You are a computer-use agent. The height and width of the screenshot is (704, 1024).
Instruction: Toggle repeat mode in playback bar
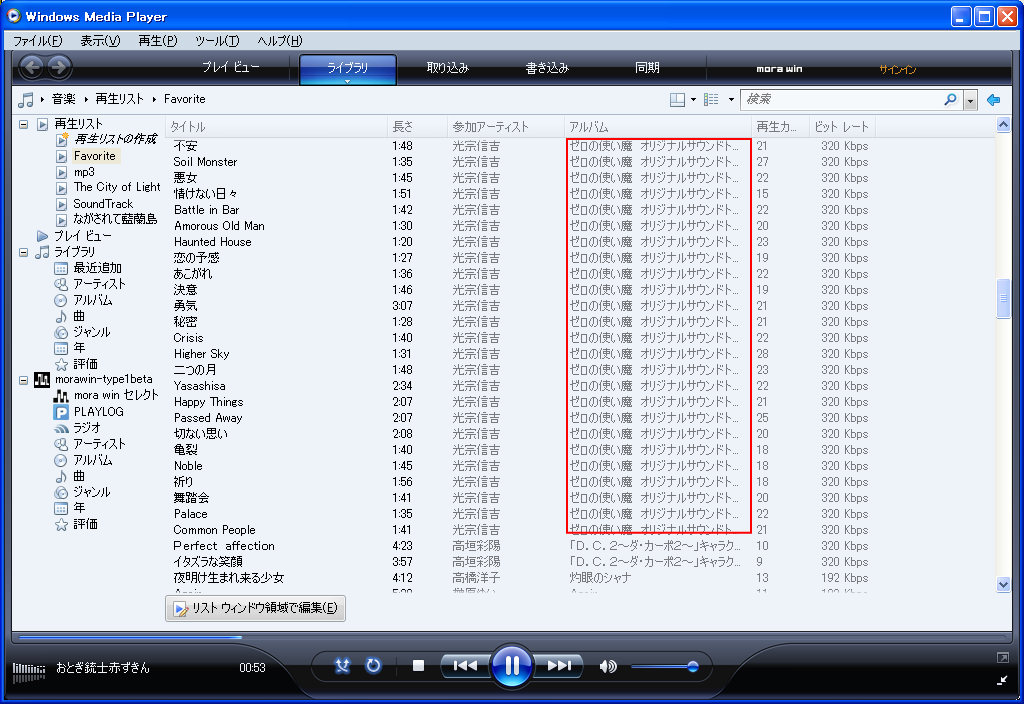[373, 665]
